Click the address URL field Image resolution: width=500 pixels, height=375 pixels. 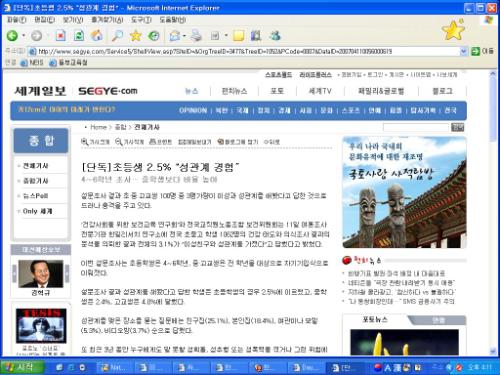[247, 51]
